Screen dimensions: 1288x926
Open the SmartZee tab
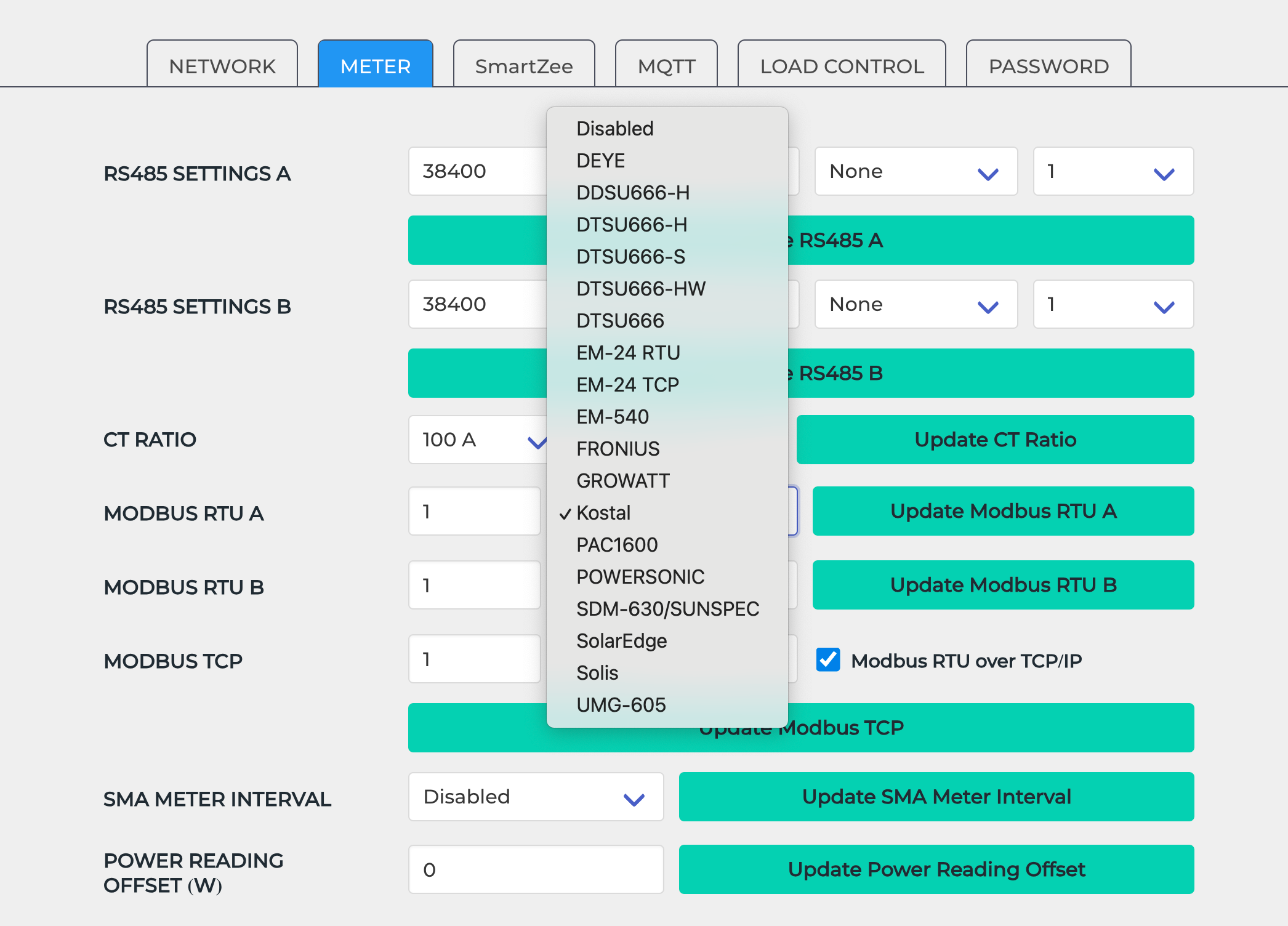click(523, 65)
